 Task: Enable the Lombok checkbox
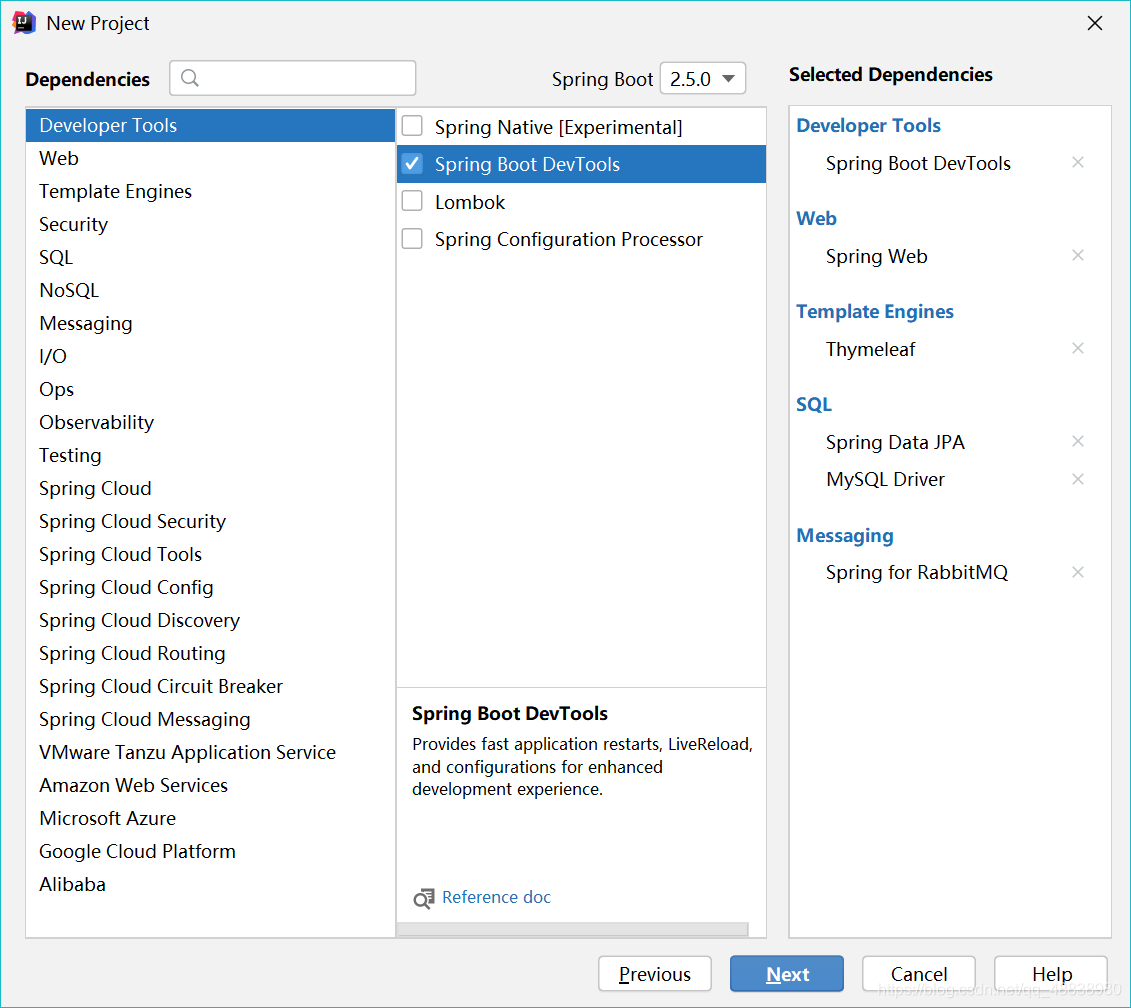(412, 201)
